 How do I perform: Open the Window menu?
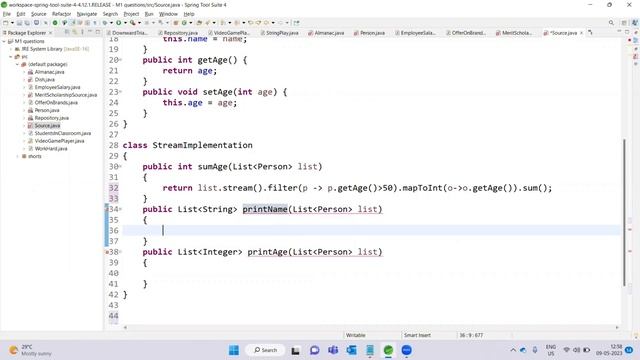[x=168, y=14]
